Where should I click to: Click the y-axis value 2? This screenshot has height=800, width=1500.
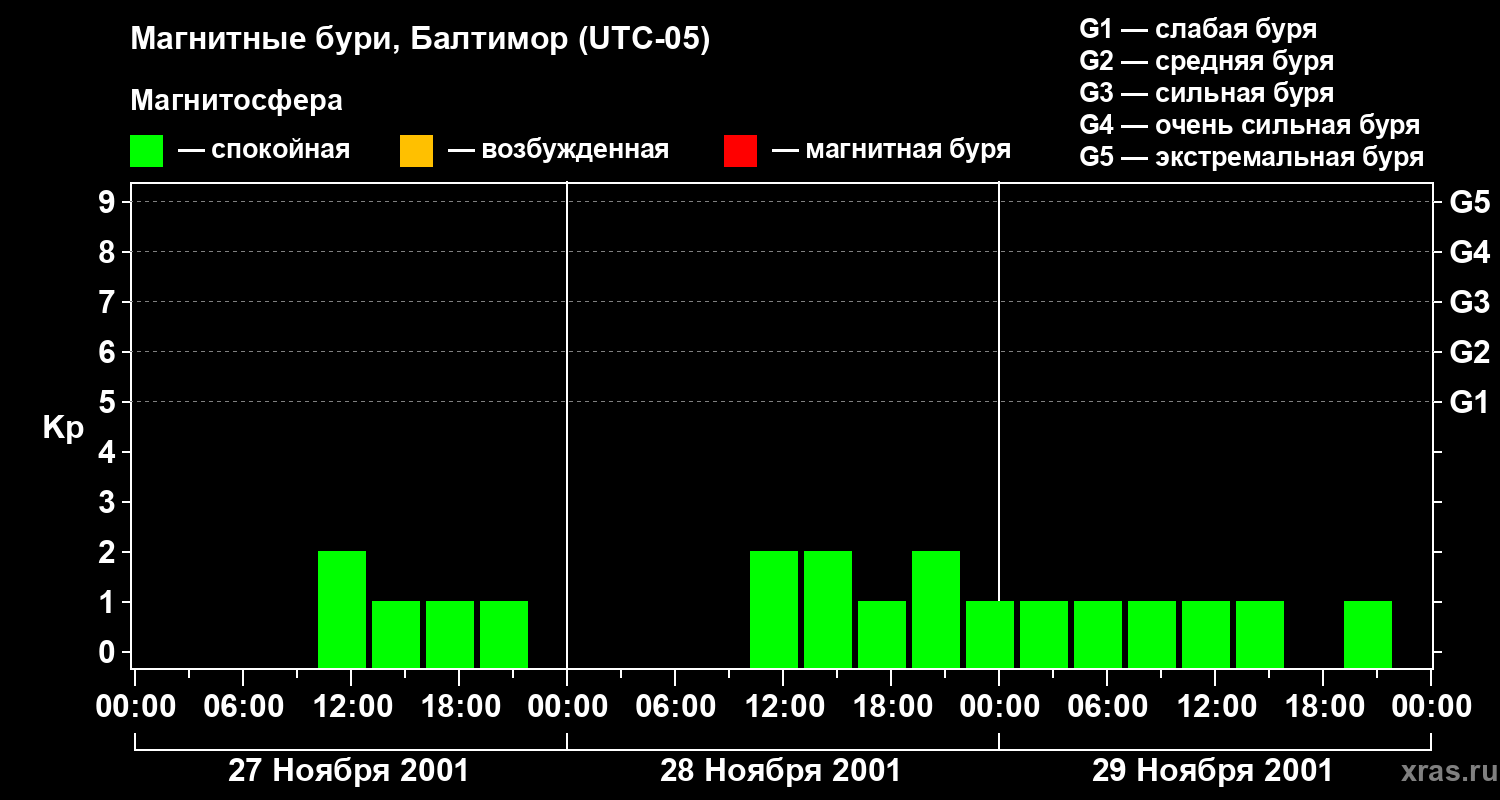point(108,552)
